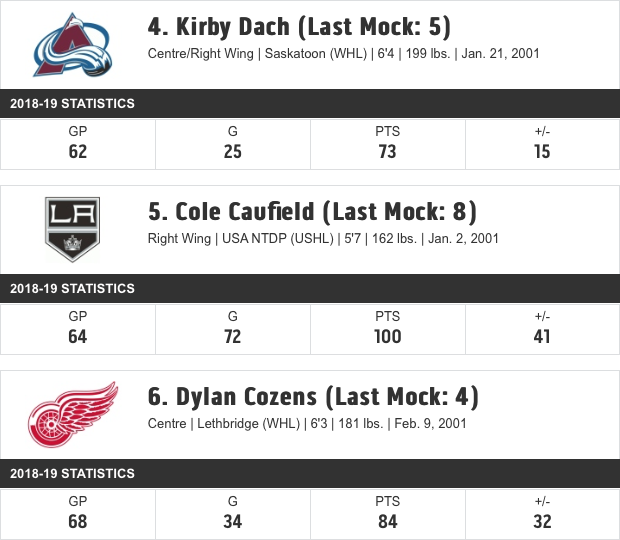Click Cole Caufield's USA NTDP bio line
The width and height of the screenshot is (620, 540).
[x=323, y=239]
